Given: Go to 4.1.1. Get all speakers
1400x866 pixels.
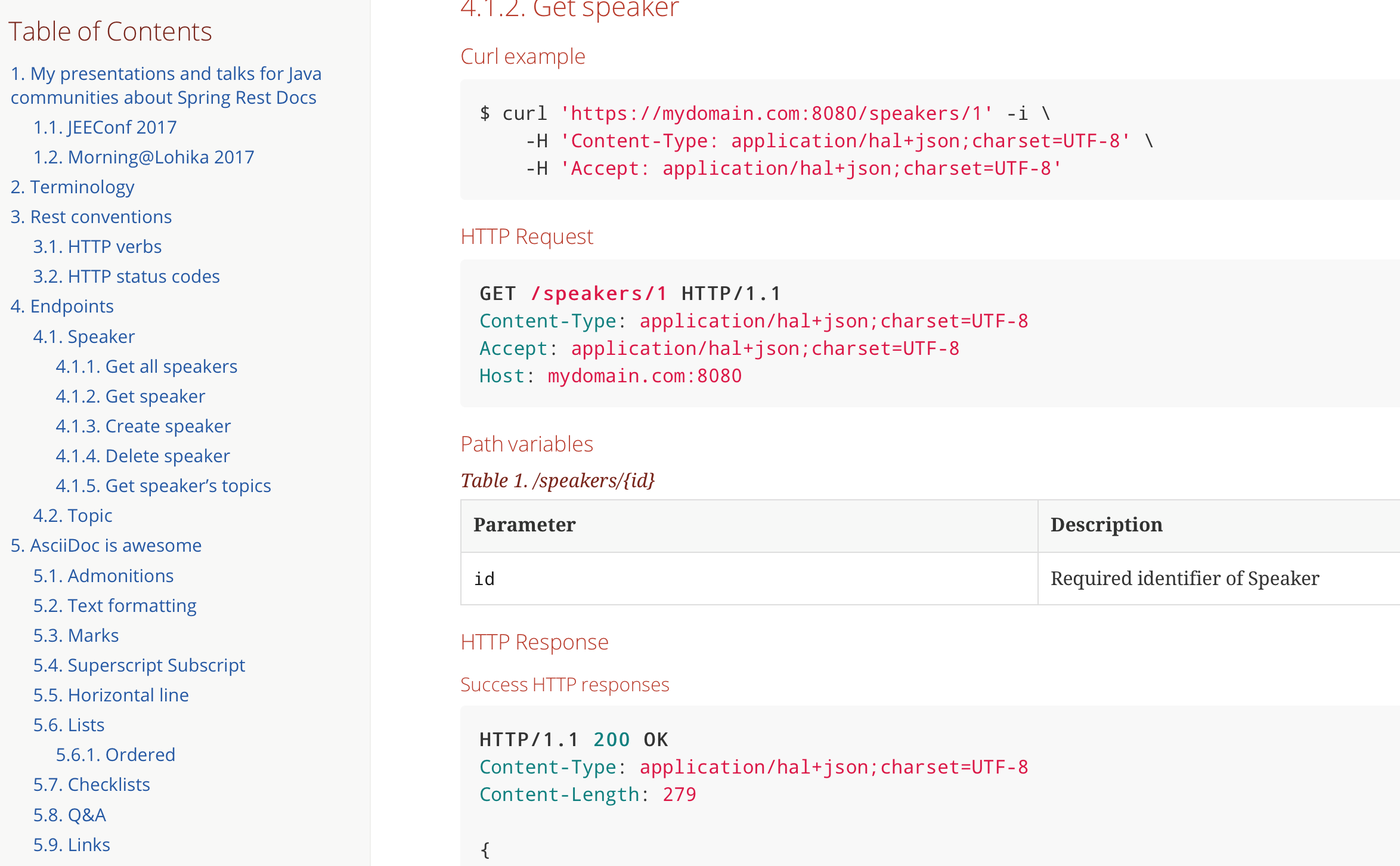Looking at the screenshot, I should (x=147, y=366).
